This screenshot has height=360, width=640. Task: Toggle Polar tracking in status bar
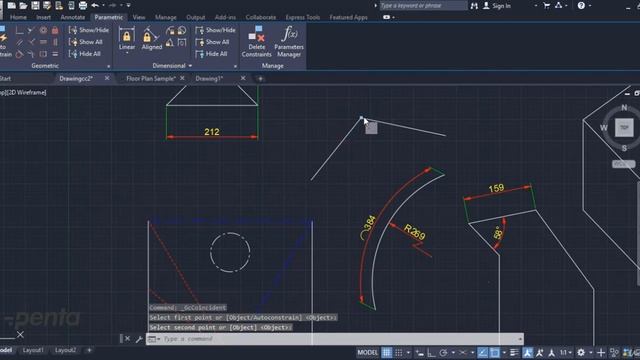click(x=443, y=352)
